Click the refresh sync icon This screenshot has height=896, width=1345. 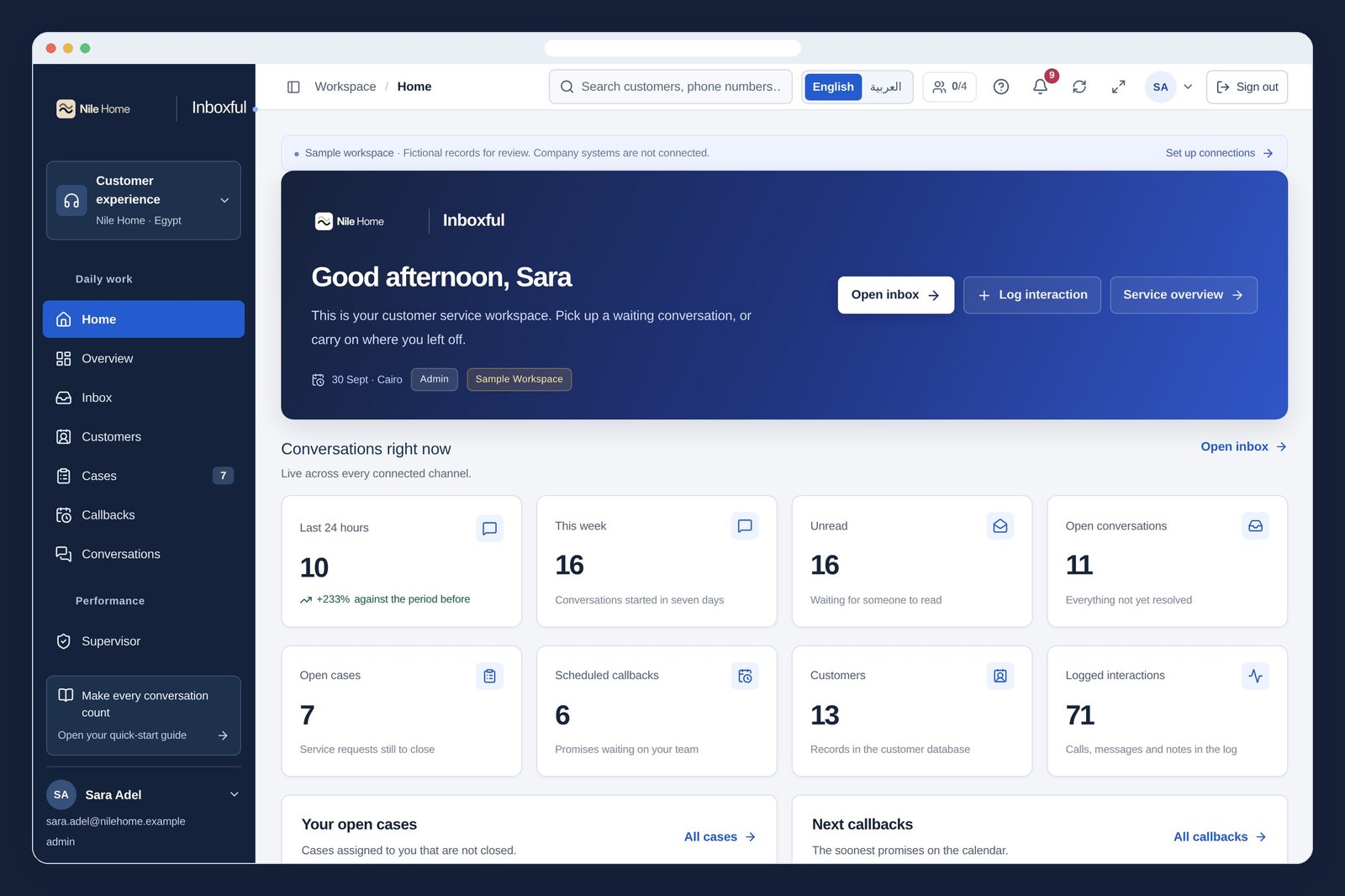(1079, 87)
